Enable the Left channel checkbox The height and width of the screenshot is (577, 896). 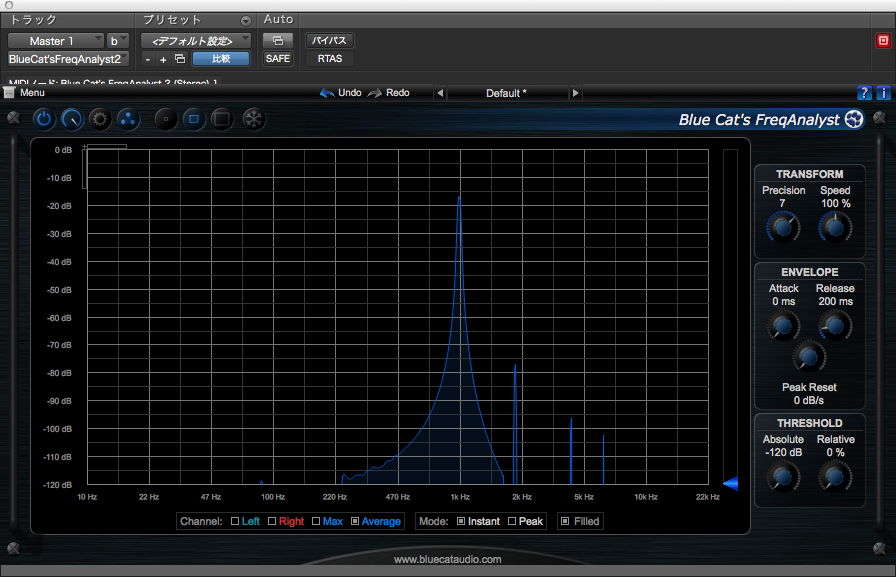pos(235,521)
